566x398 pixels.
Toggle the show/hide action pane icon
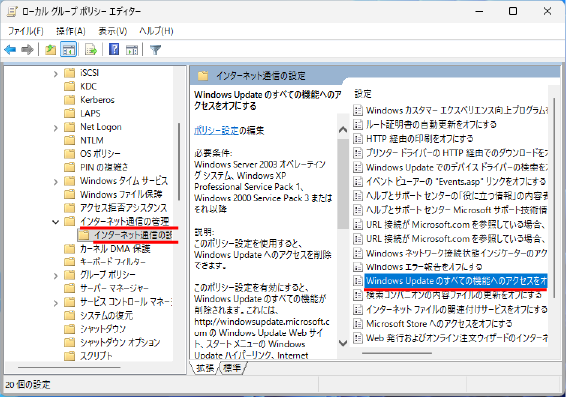pos(132,49)
